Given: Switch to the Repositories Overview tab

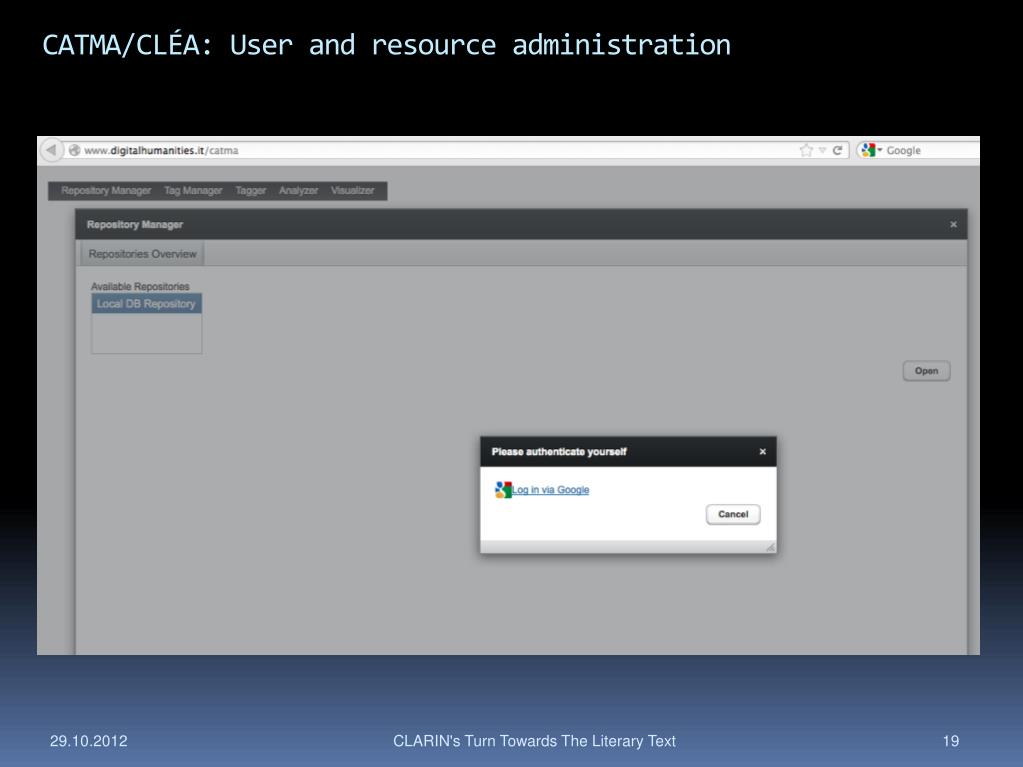Looking at the screenshot, I should pyautogui.click(x=142, y=254).
